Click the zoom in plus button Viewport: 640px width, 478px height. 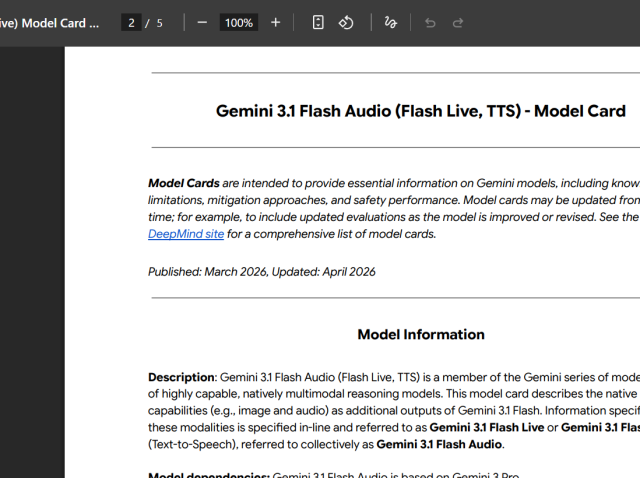(276, 23)
